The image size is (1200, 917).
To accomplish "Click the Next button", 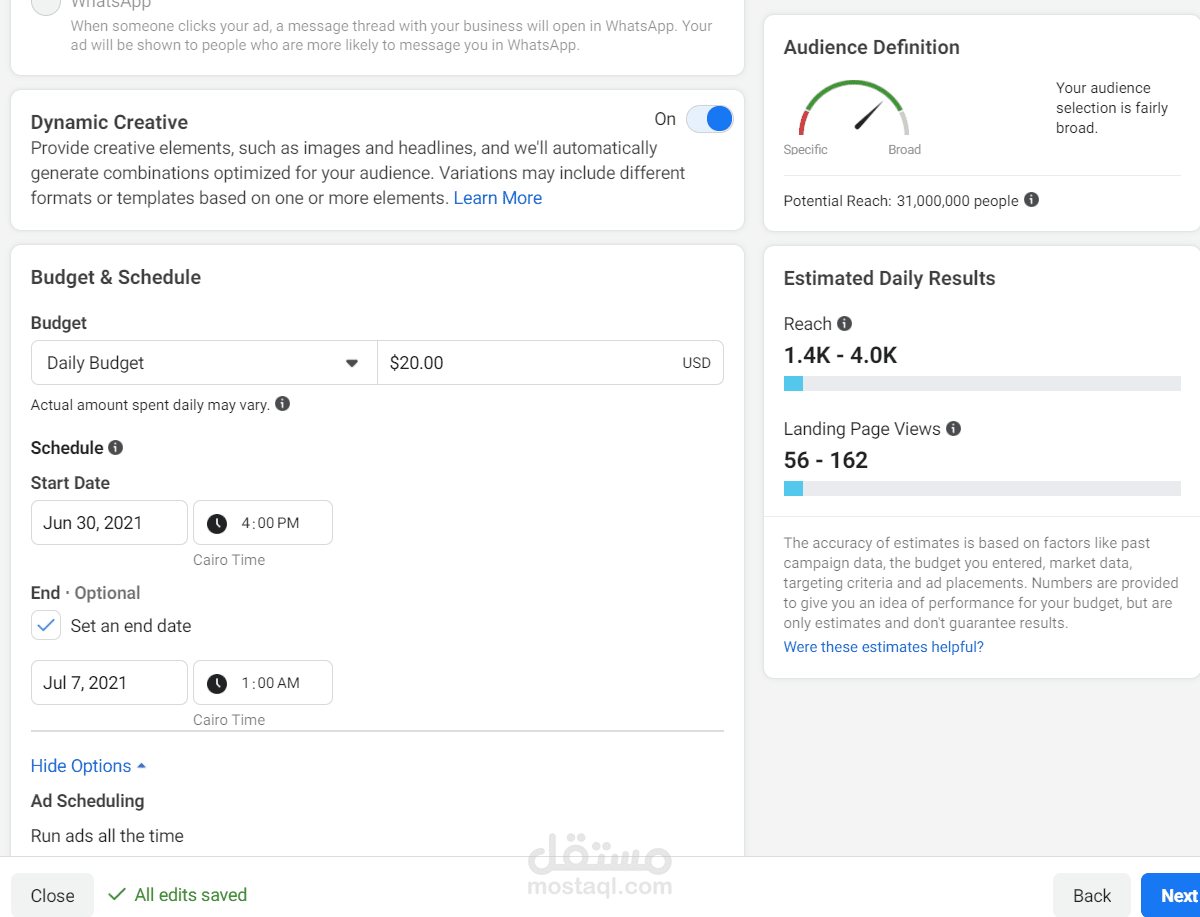I will (x=1177, y=896).
